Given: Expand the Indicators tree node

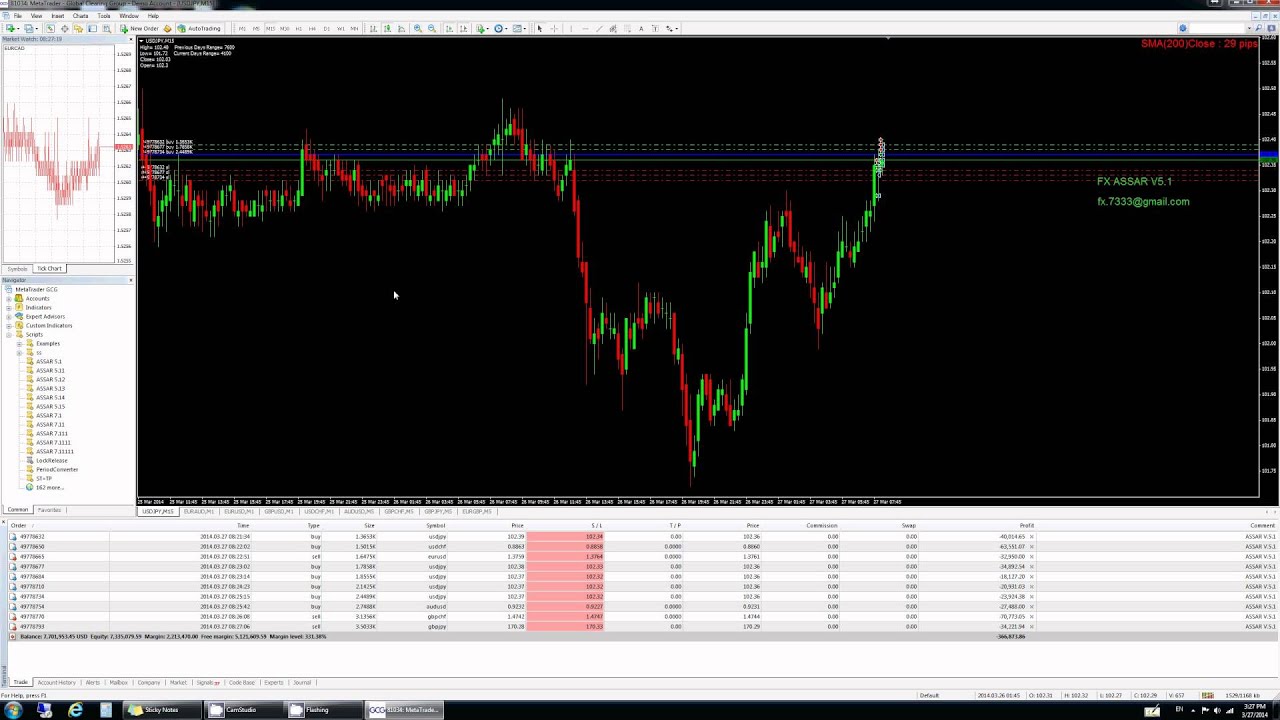Looking at the screenshot, I should tap(9, 307).
